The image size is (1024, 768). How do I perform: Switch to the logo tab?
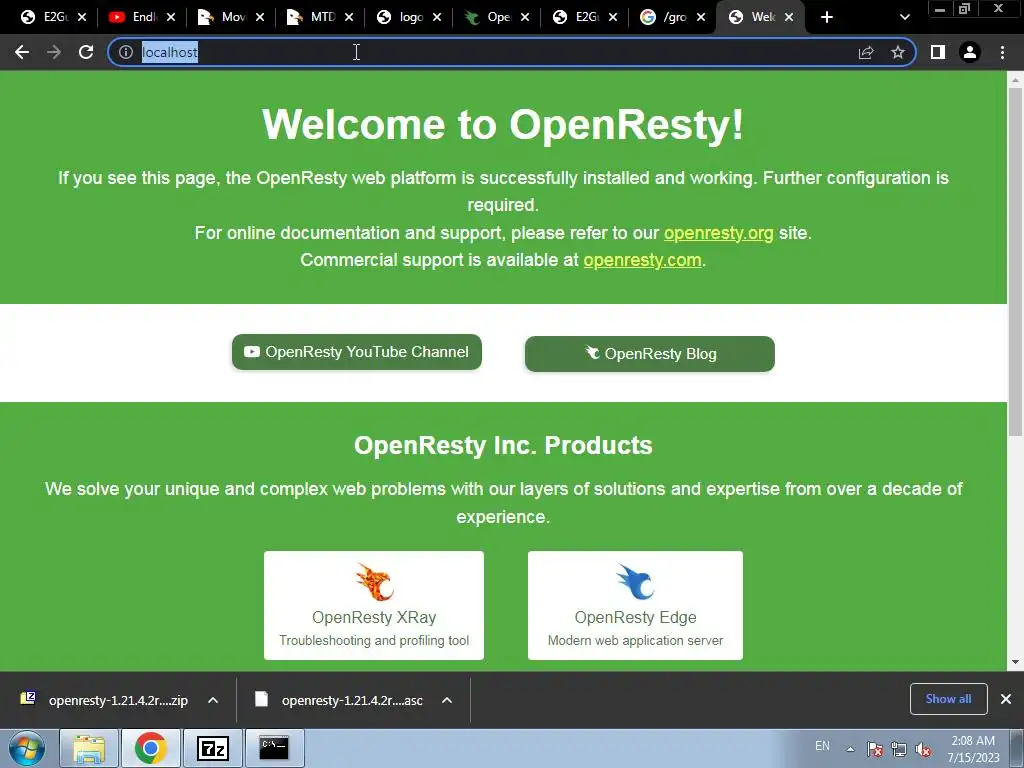(x=400, y=17)
